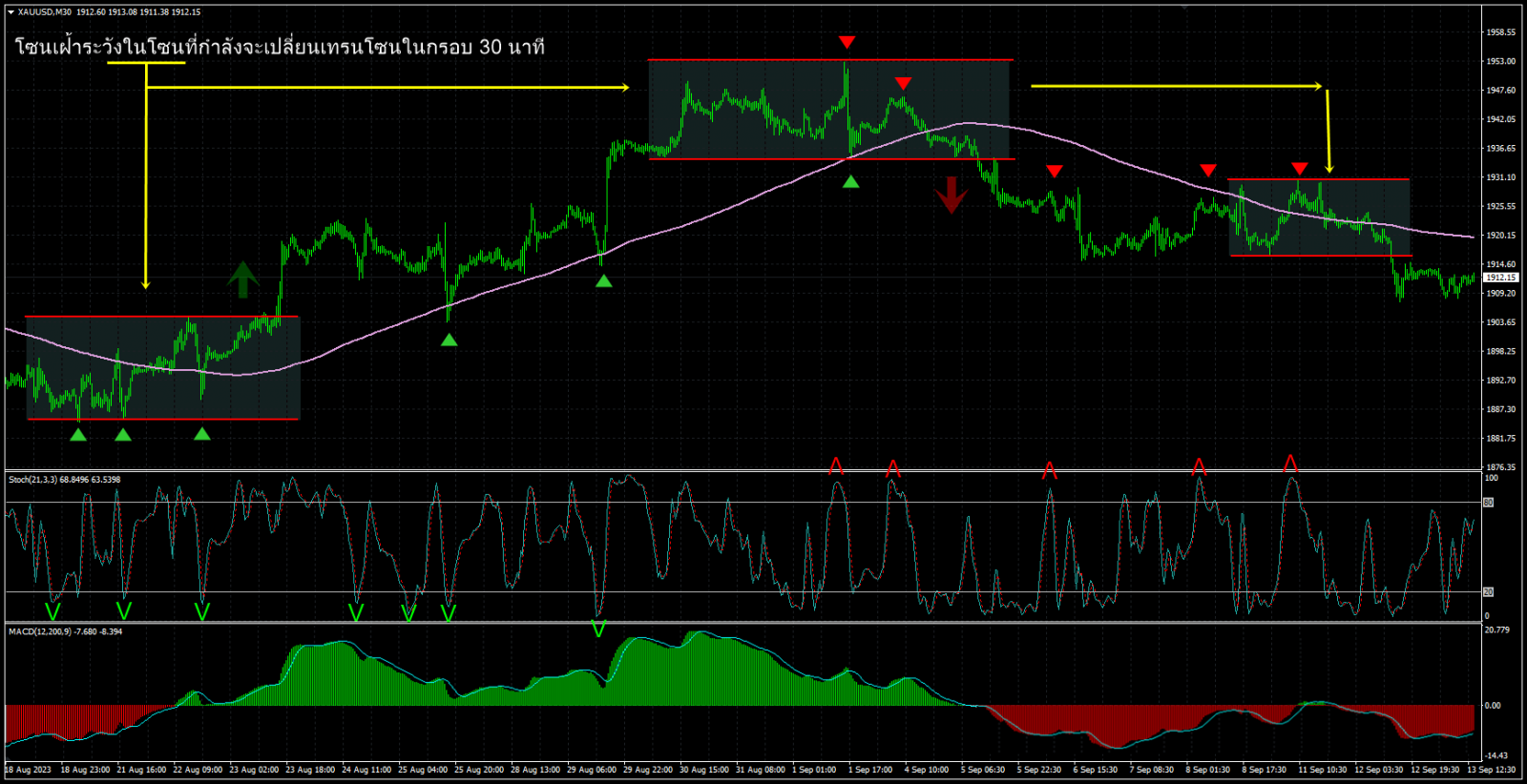Select the large dark red down arrow
1527x784 pixels.
click(x=952, y=195)
